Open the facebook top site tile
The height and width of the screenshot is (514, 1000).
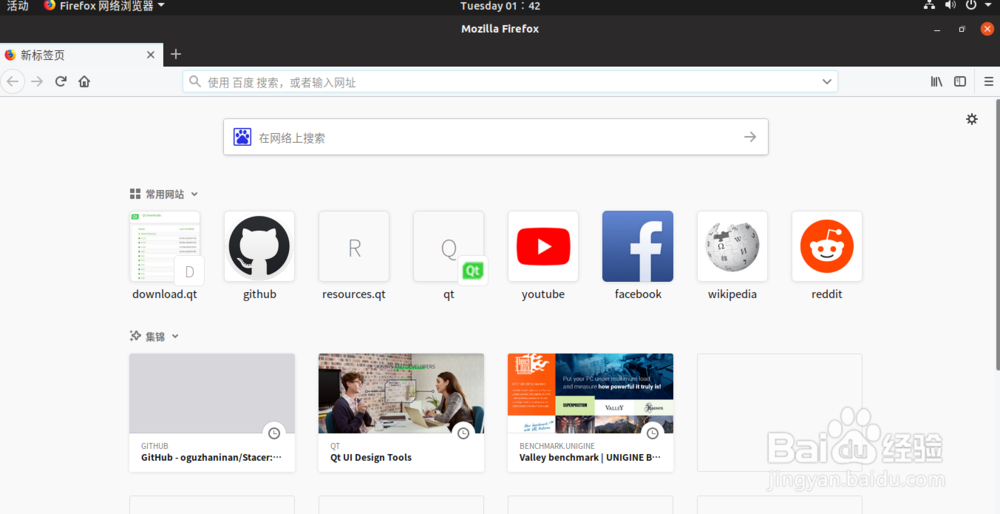click(x=638, y=246)
